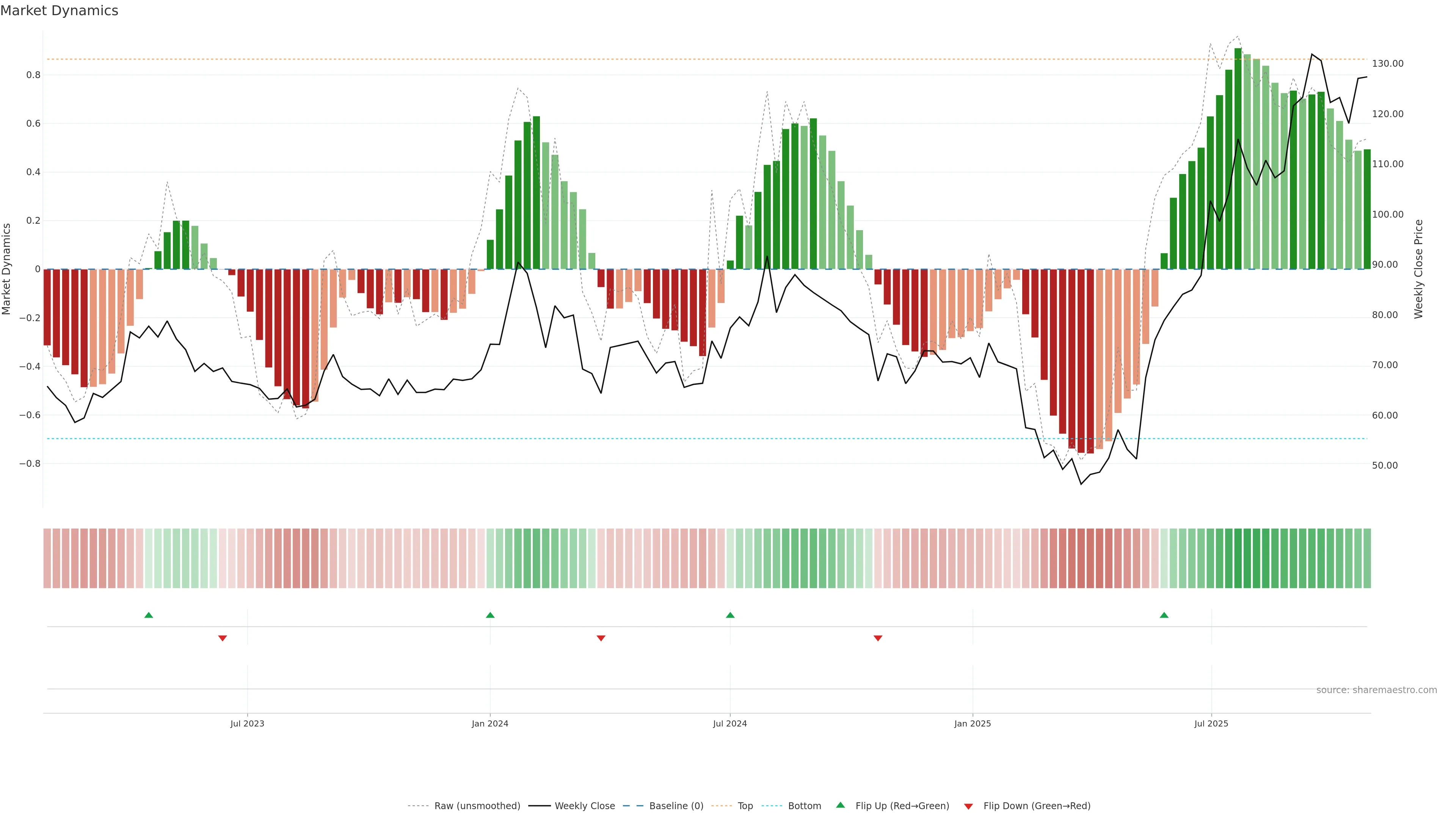Toggle the Bottom legend entry

click(x=804, y=806)
